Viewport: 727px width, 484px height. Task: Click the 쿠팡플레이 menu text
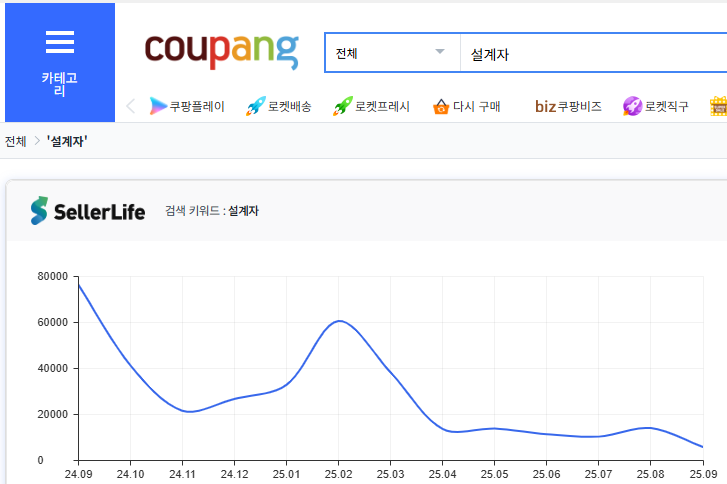click(197, 106)
